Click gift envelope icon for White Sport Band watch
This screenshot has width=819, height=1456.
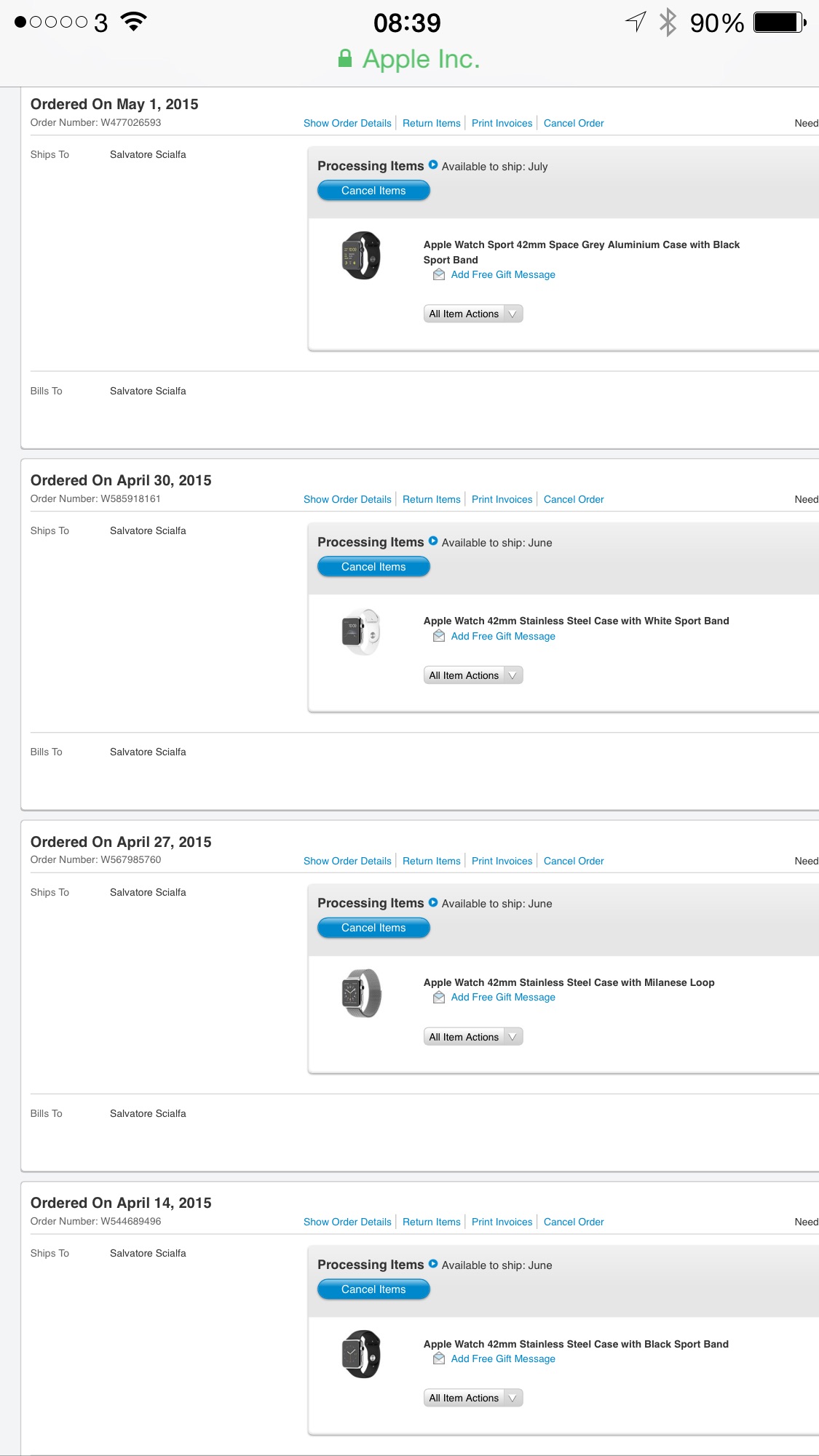(439, 636)
